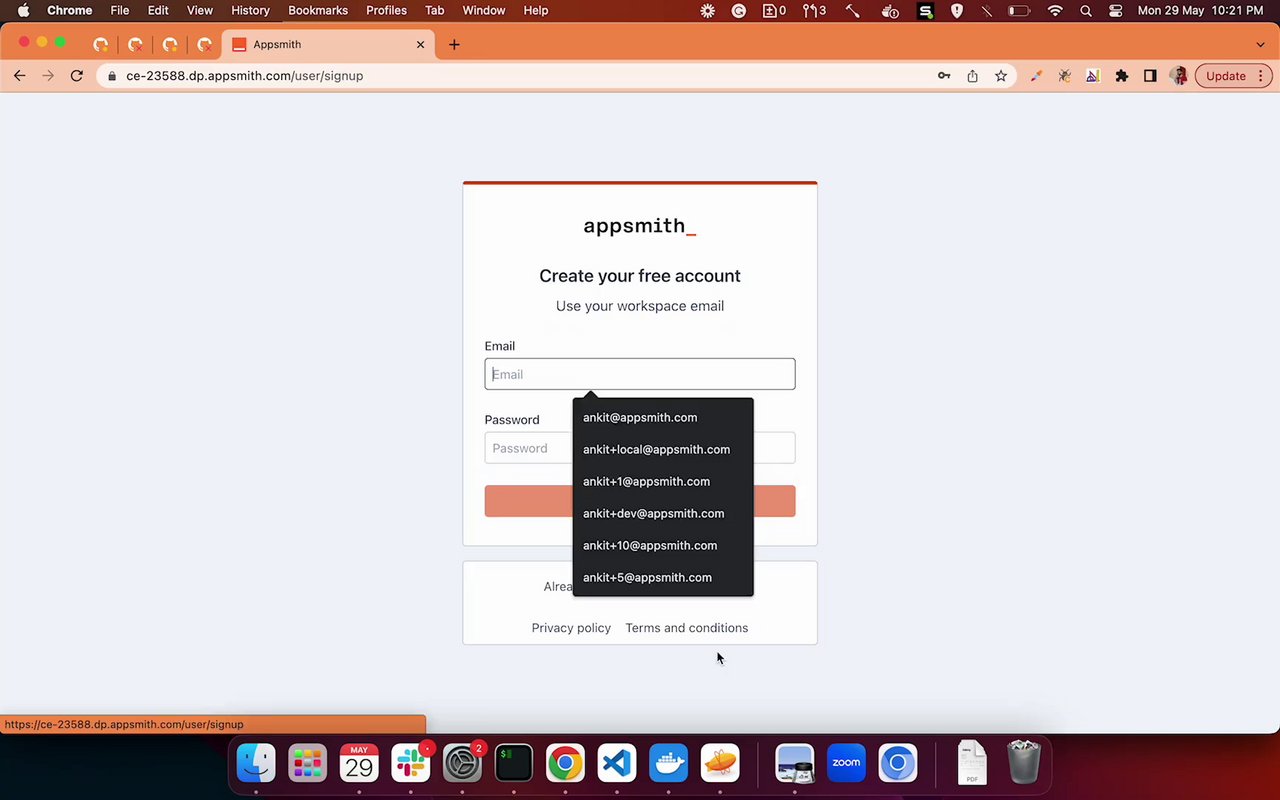Open Docker from the dock

click(668, 764)
